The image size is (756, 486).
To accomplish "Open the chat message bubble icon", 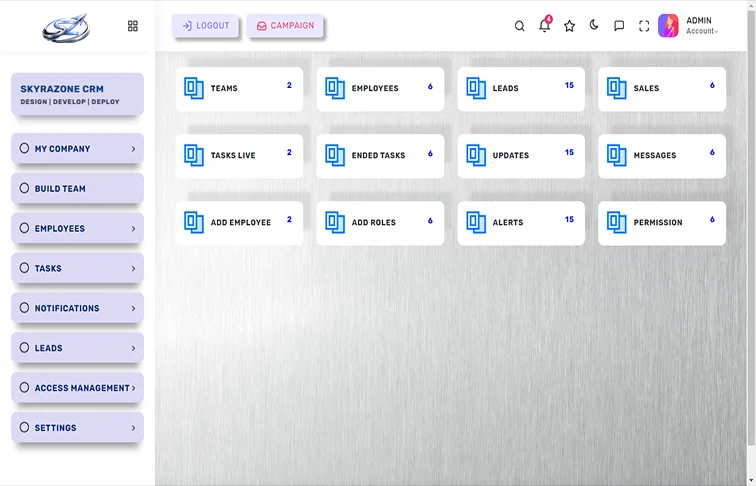I will click(619, 26).
